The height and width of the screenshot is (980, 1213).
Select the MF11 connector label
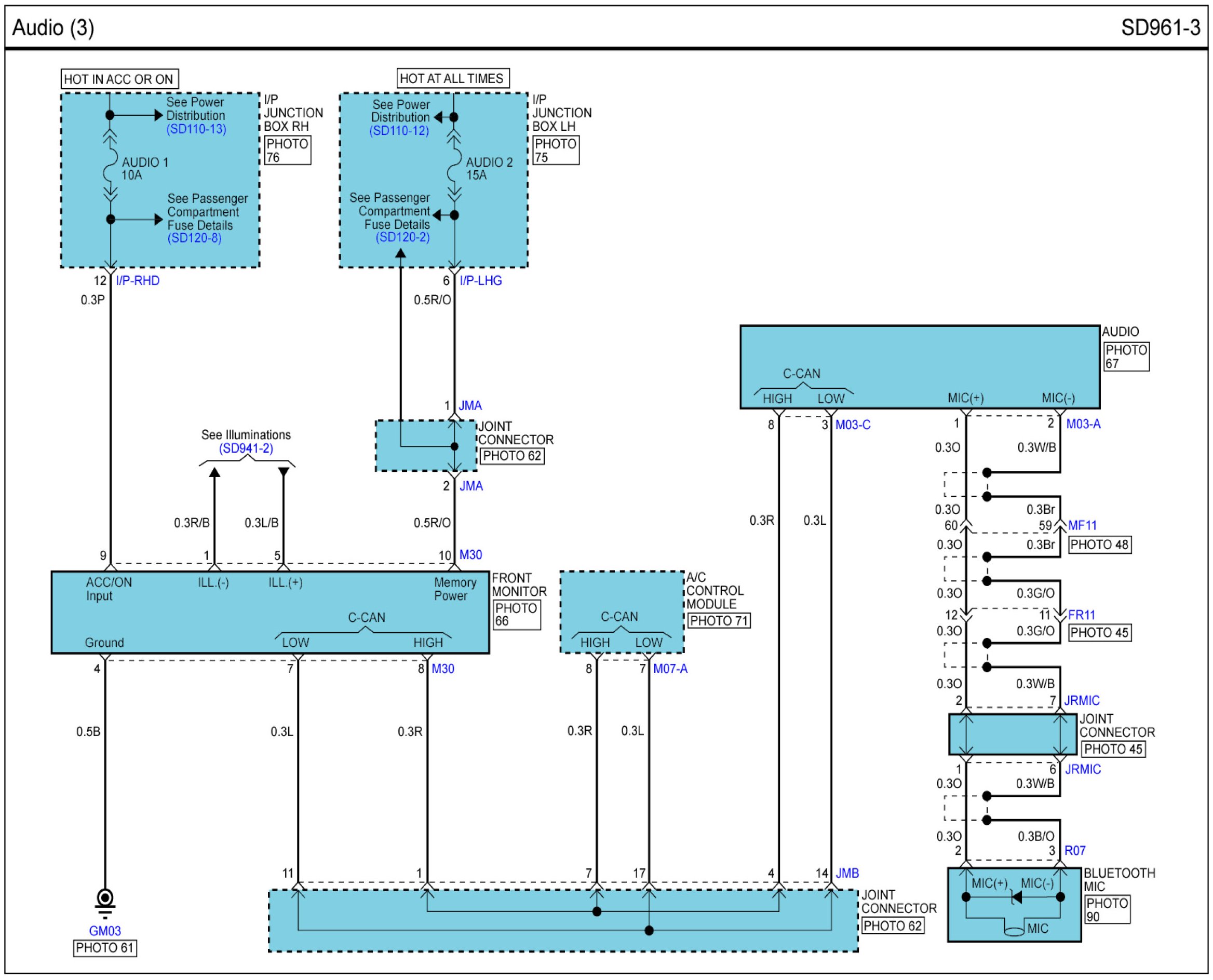1082,526
